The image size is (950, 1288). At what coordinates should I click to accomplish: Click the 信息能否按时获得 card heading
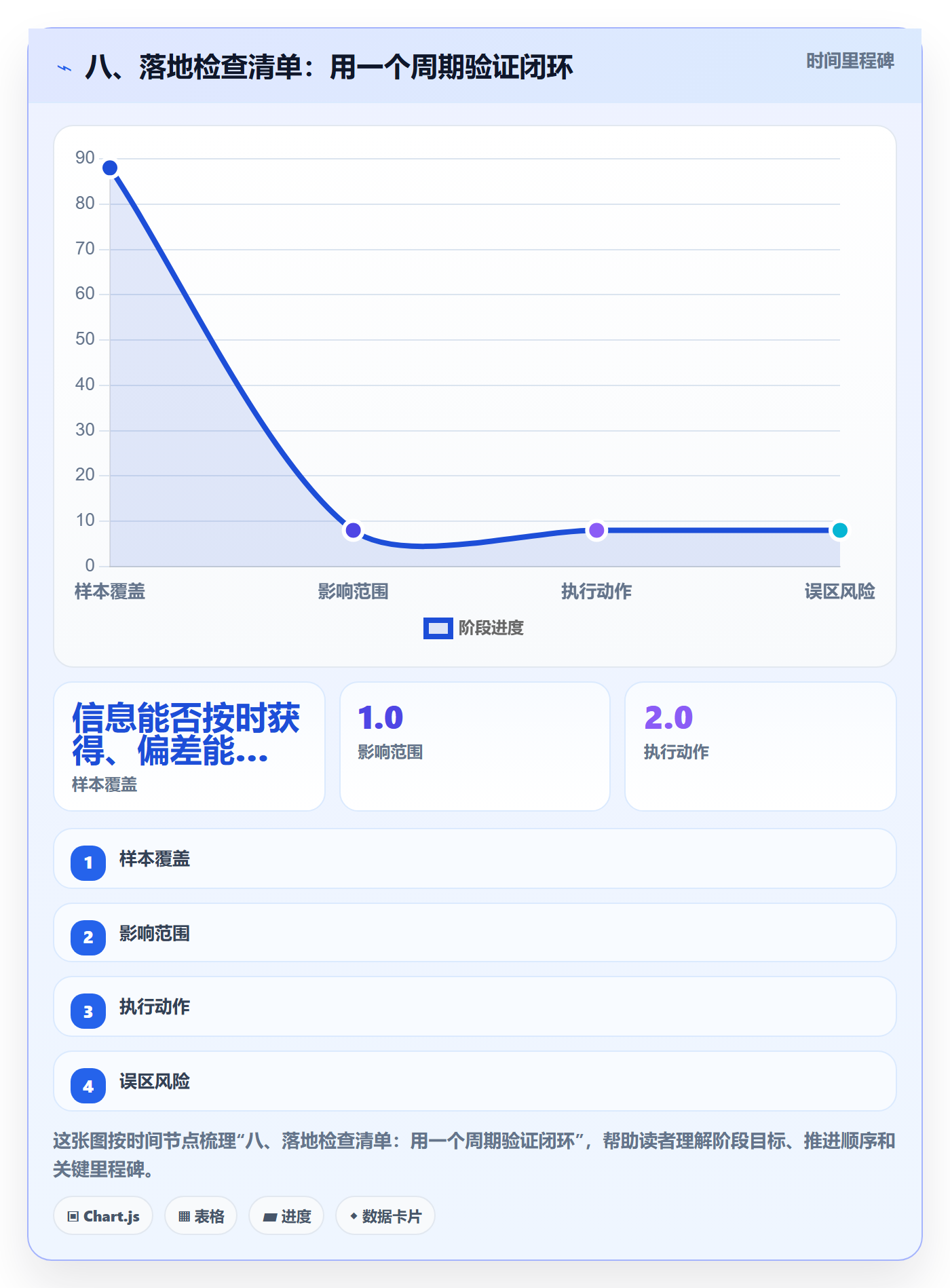pos(186,734)
